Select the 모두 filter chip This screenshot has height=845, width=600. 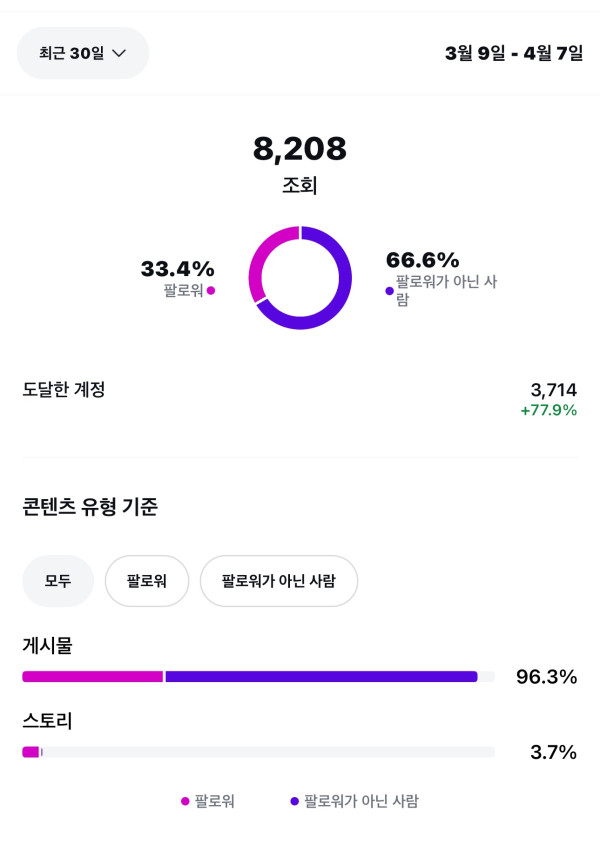pos(58,581)
